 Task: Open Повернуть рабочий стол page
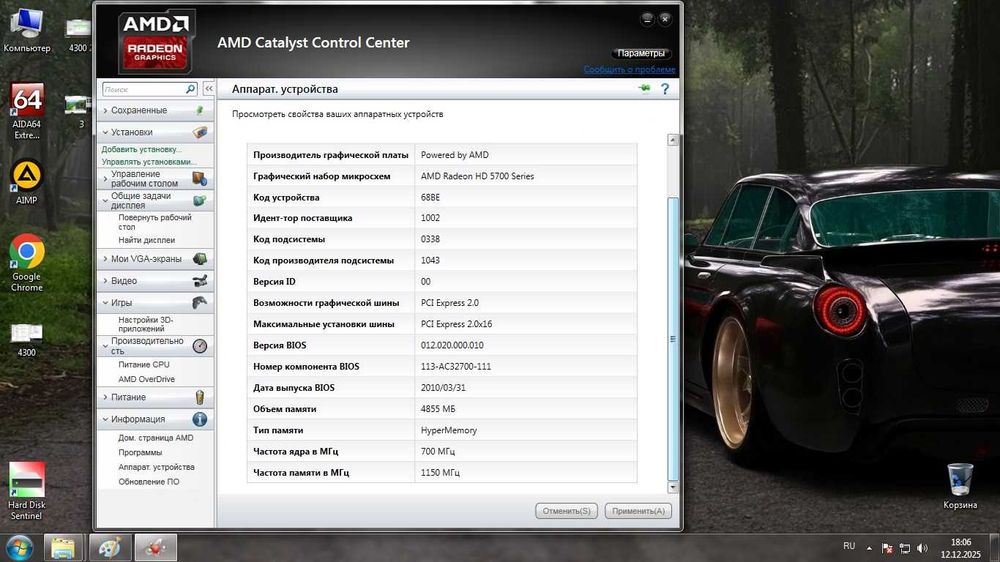tap(154, 222)
